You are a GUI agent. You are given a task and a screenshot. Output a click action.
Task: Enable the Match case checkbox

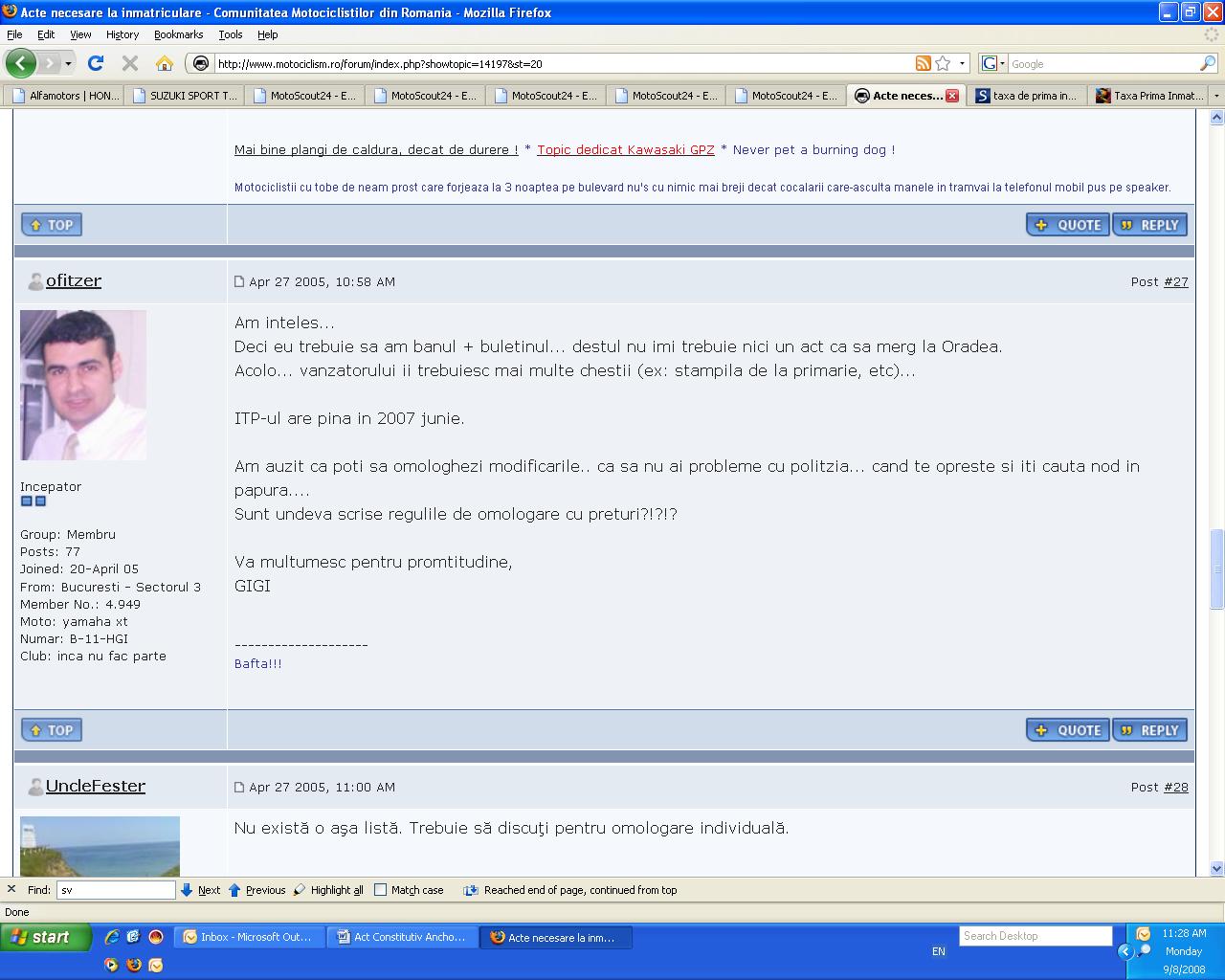[x=380, y=890]
